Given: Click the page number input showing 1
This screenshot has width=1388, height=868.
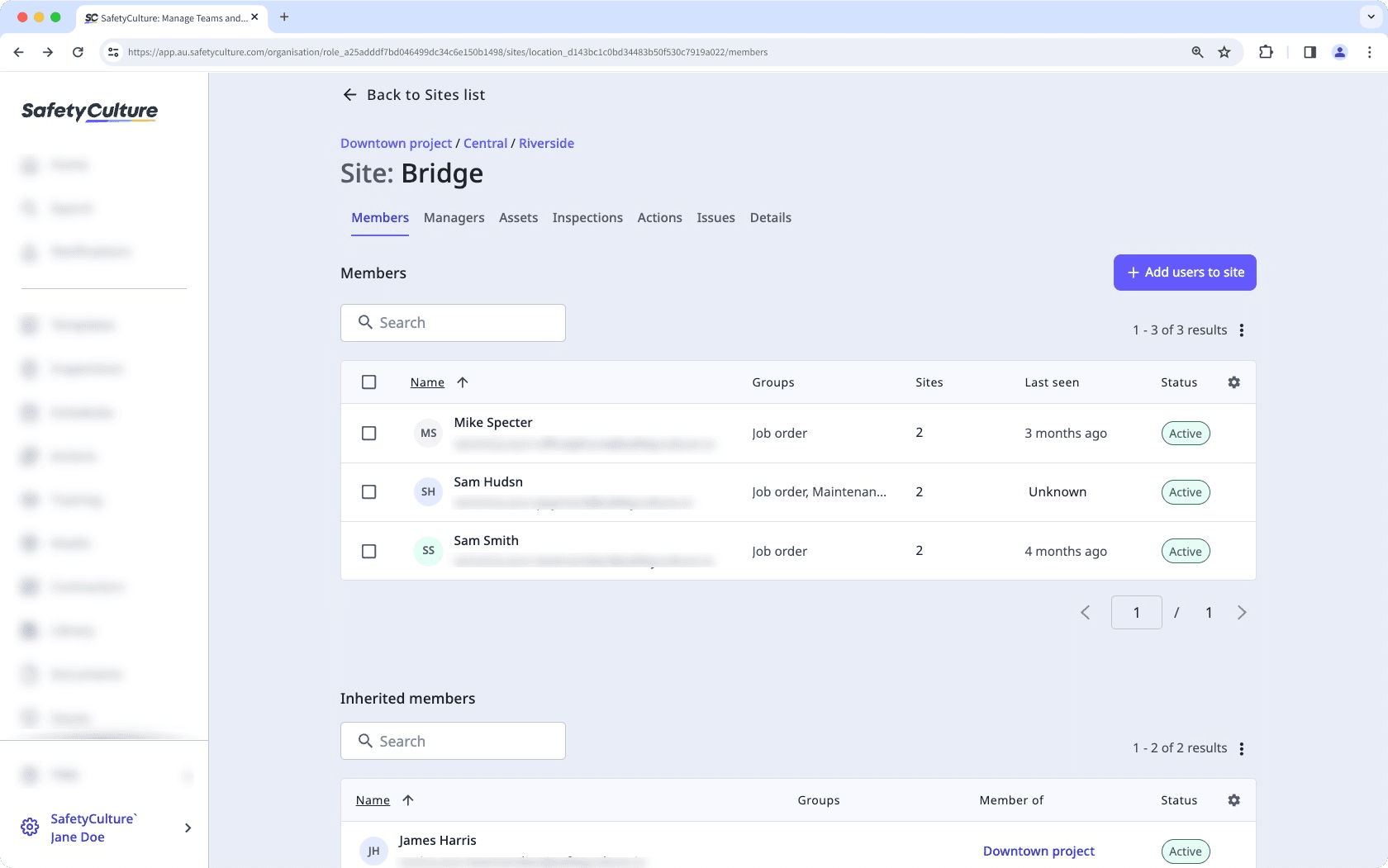Looking at the screenshot, I should click(1136, 612).
